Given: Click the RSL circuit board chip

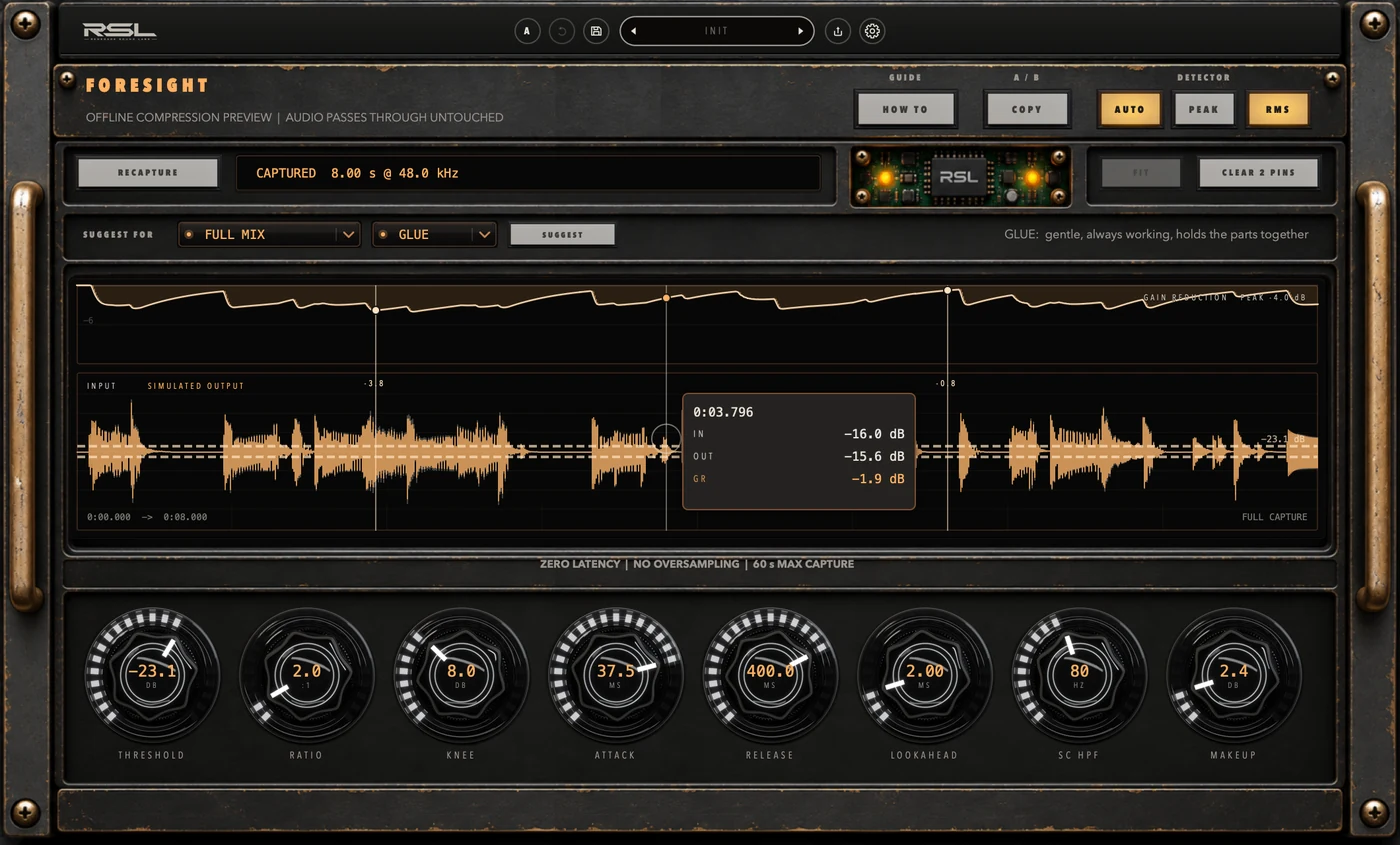Looking at the screenshot, I should click(959, 177).
